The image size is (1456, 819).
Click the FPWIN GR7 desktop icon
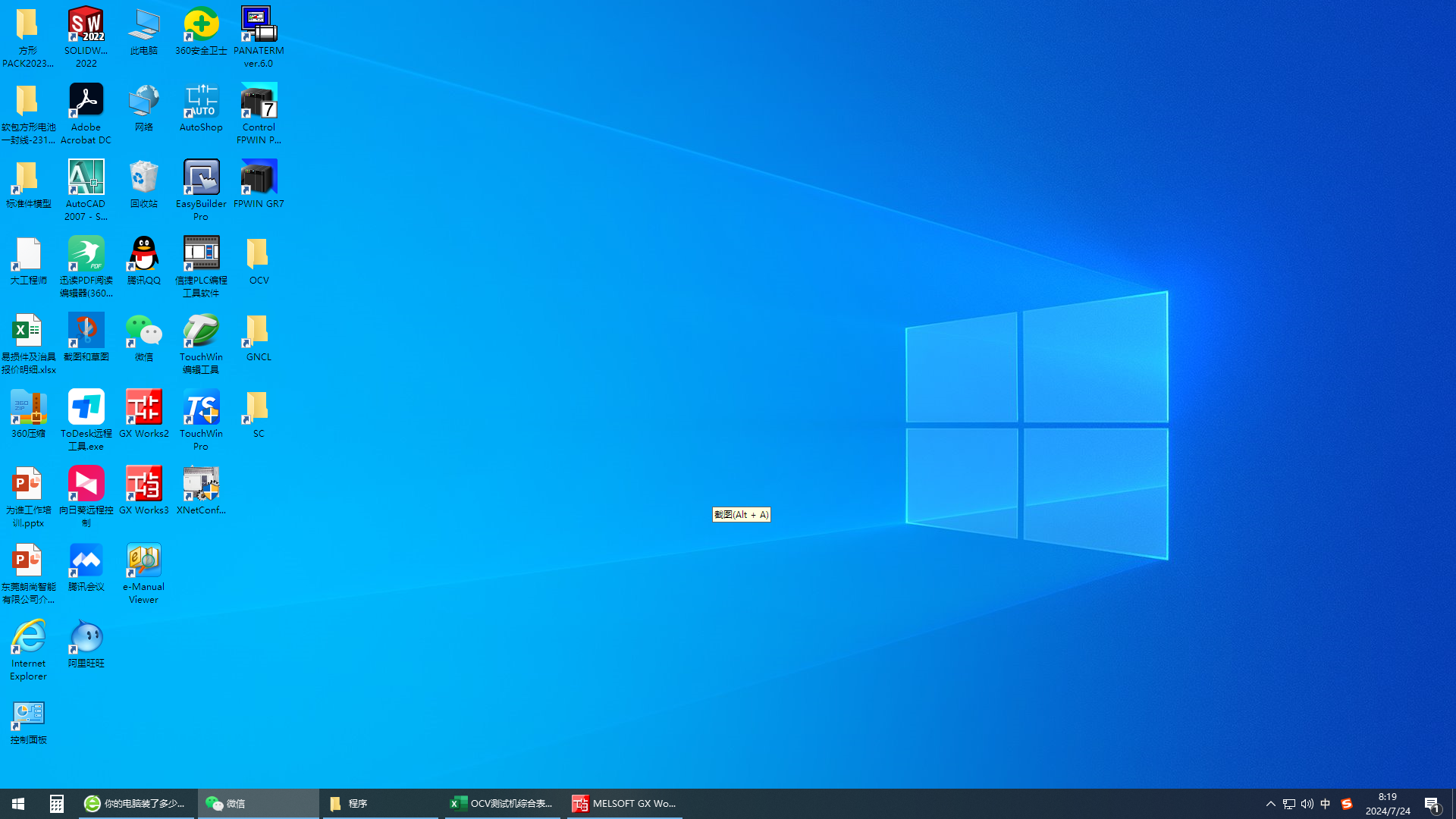point(259,178)
